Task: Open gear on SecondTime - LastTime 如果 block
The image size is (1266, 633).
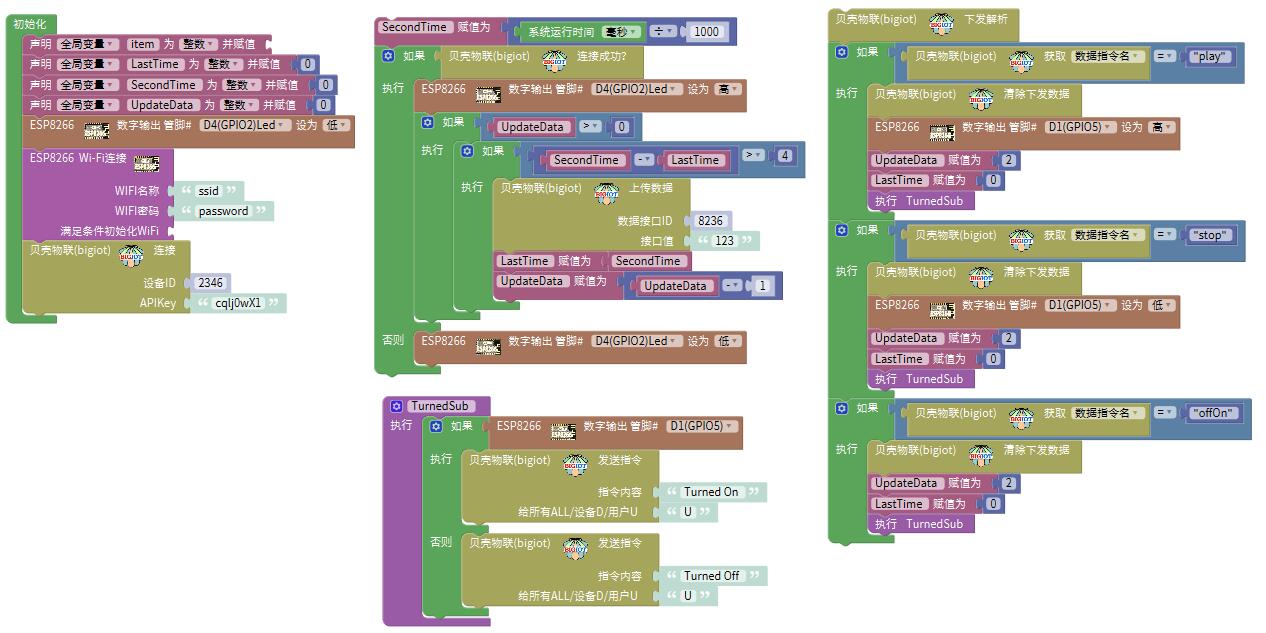Action: coord(467,151)
